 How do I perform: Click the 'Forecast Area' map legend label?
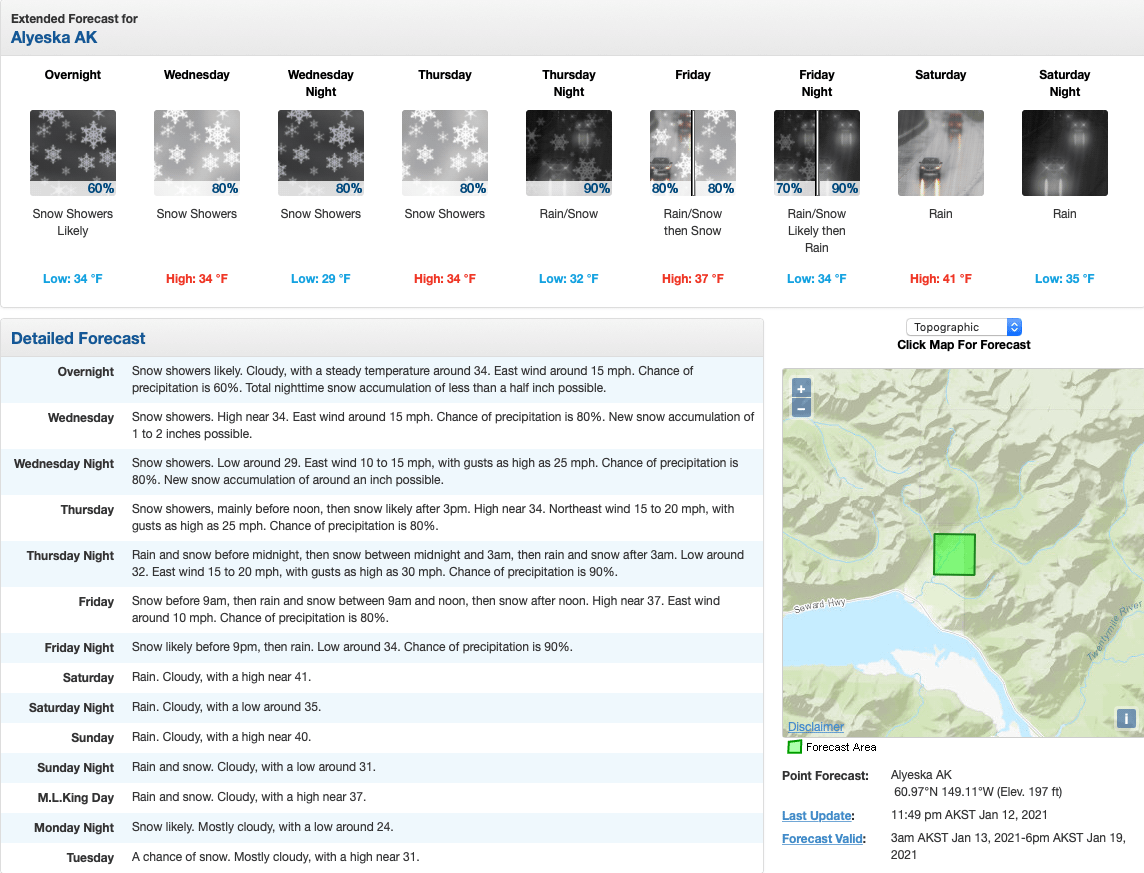(841, 747)
